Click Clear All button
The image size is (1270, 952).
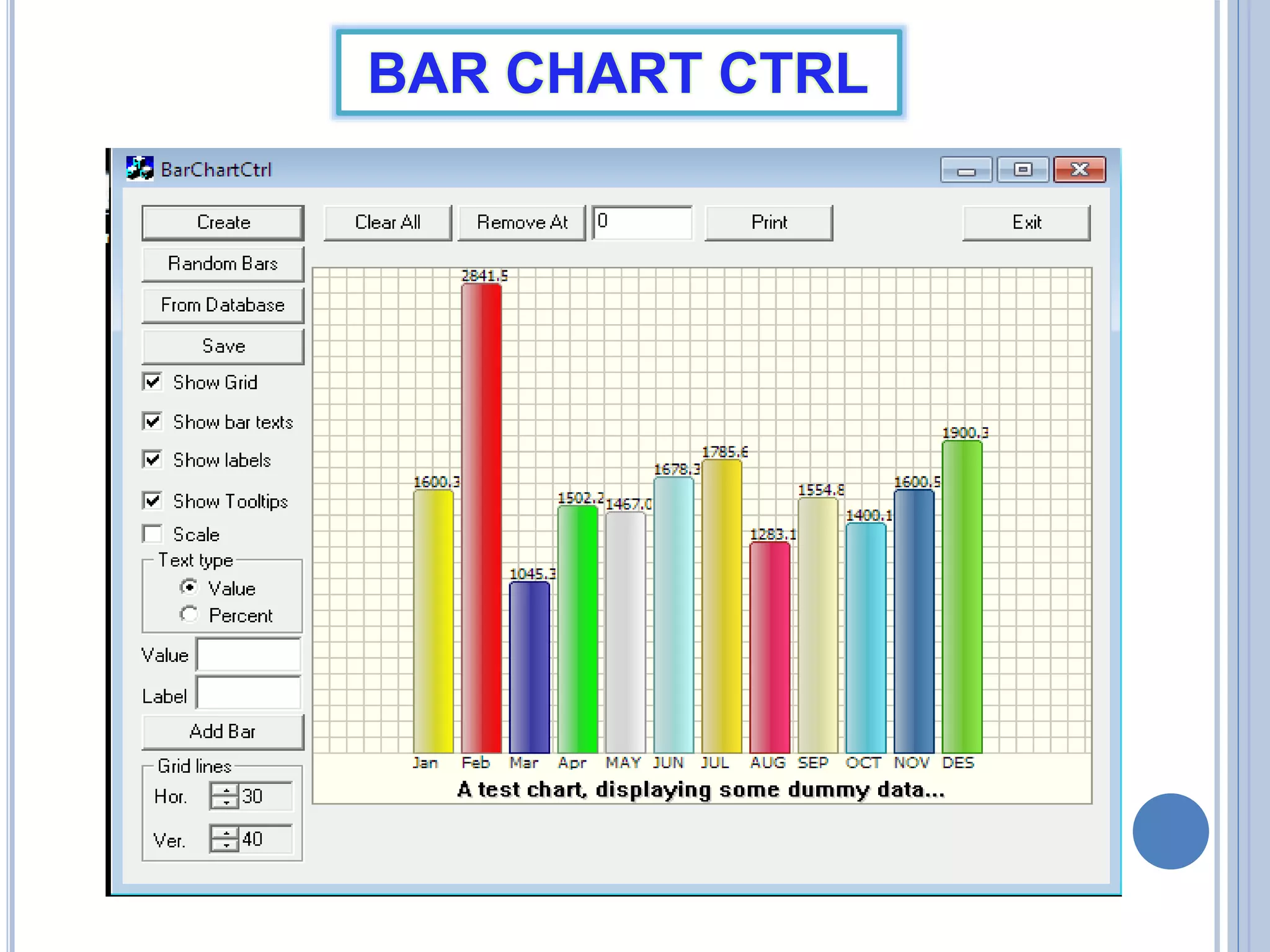388,223
